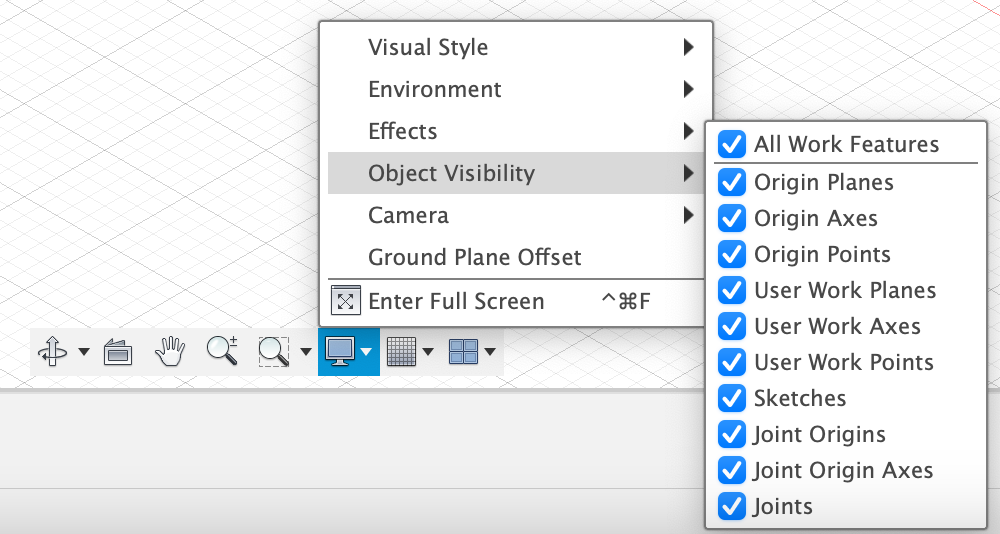Screen dimensions: 1000x534
Task: Expand the Grid and Snaps dropdown arrow
Action: pos(429,352)
